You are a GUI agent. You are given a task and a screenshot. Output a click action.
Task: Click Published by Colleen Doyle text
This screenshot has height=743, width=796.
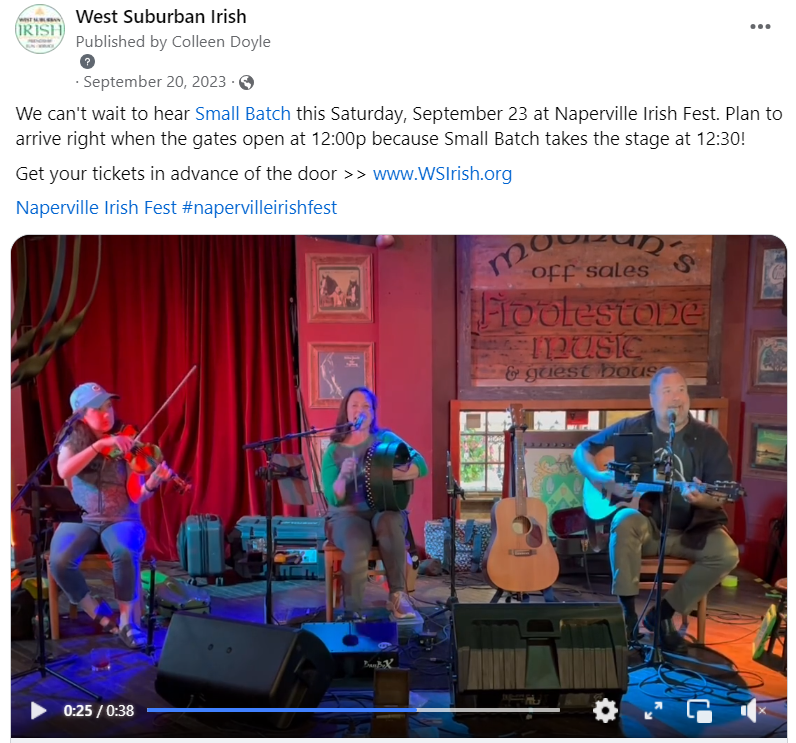[x=173, y=42]
